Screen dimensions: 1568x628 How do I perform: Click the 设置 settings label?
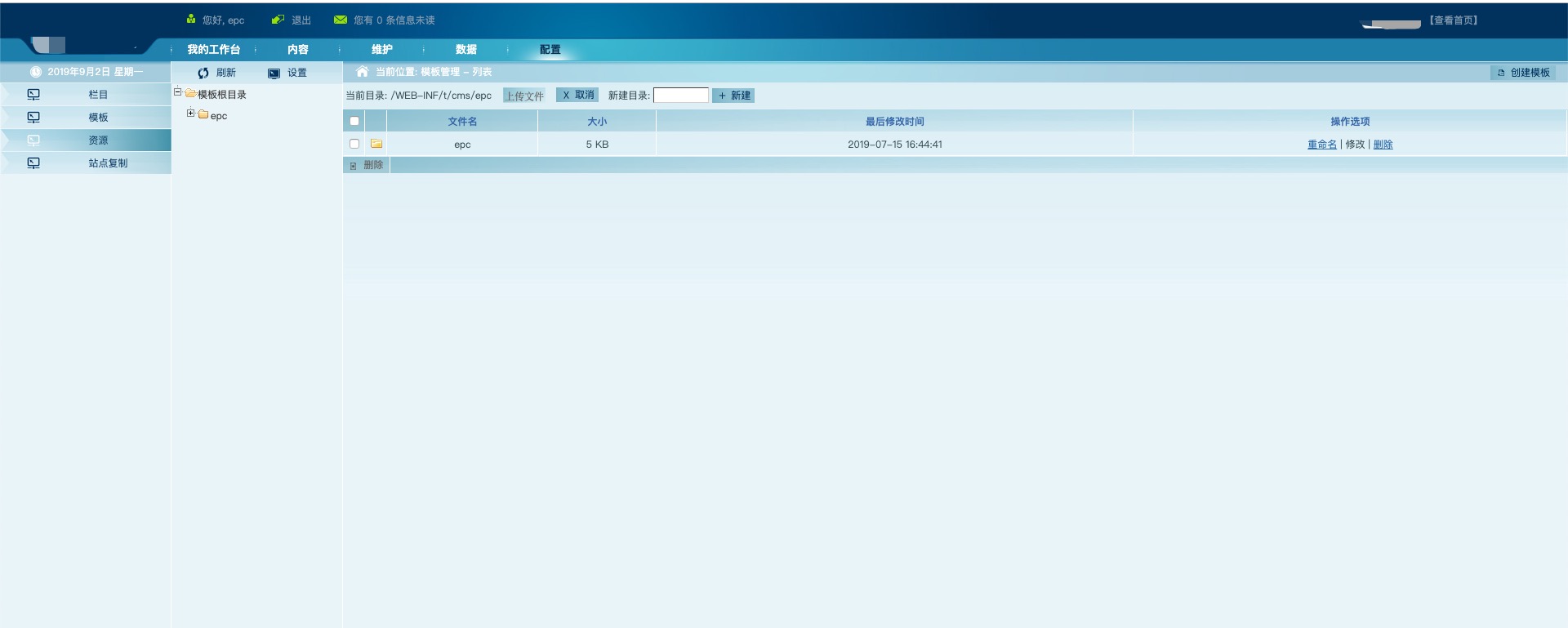pos(297,73)
